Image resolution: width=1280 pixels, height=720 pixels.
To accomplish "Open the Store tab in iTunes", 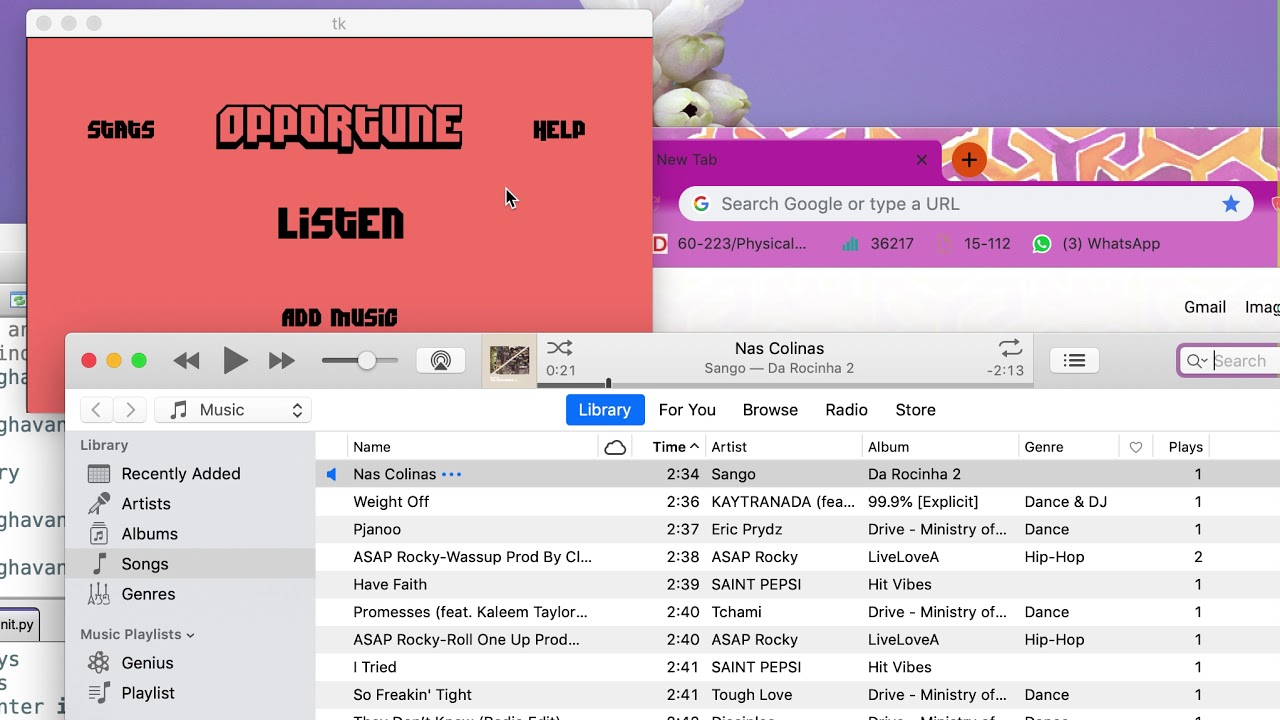I will coord(915,410).
